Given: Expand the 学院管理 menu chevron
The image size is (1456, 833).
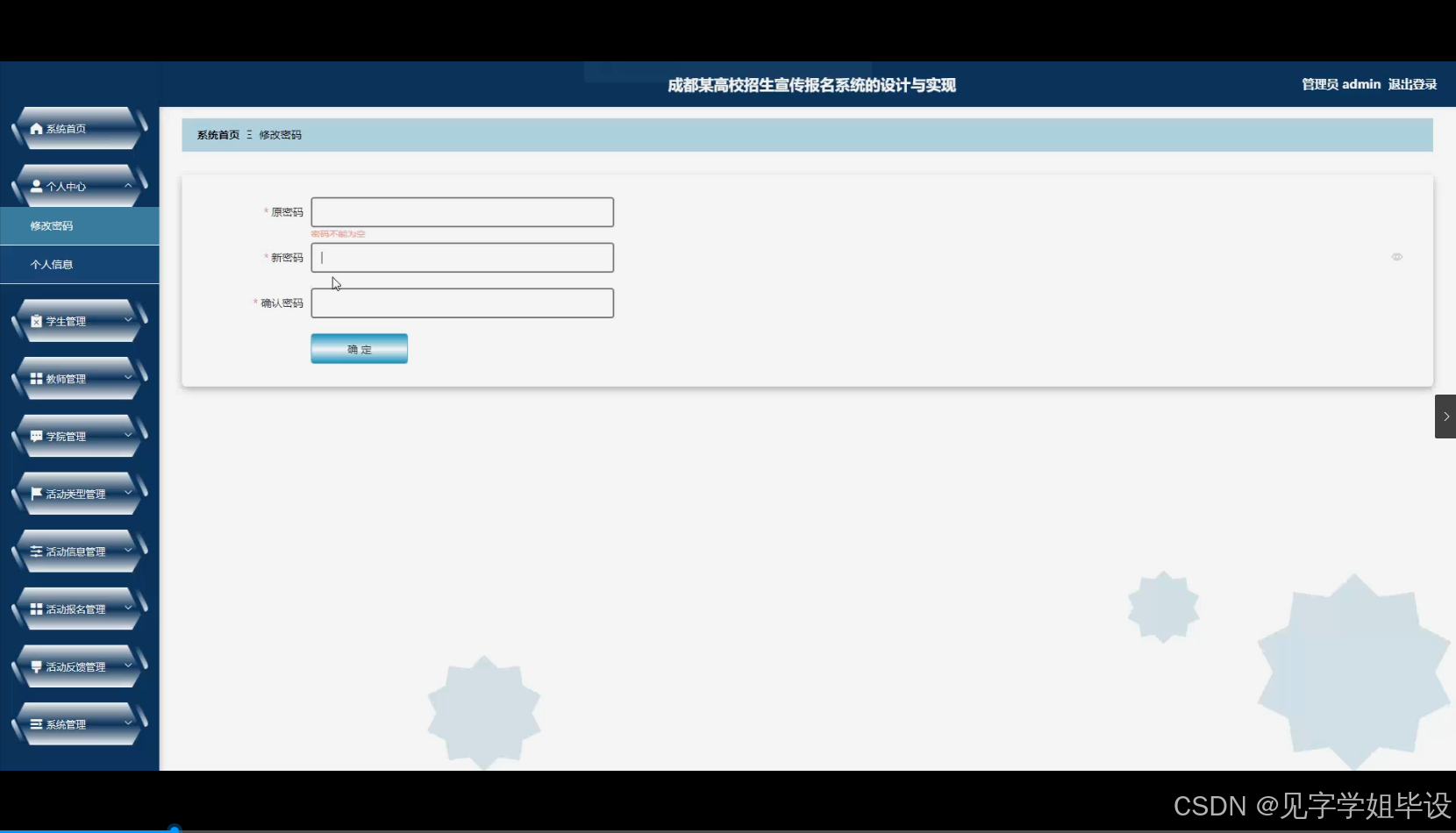Looking at the screenshot, I should coord(128,435).
